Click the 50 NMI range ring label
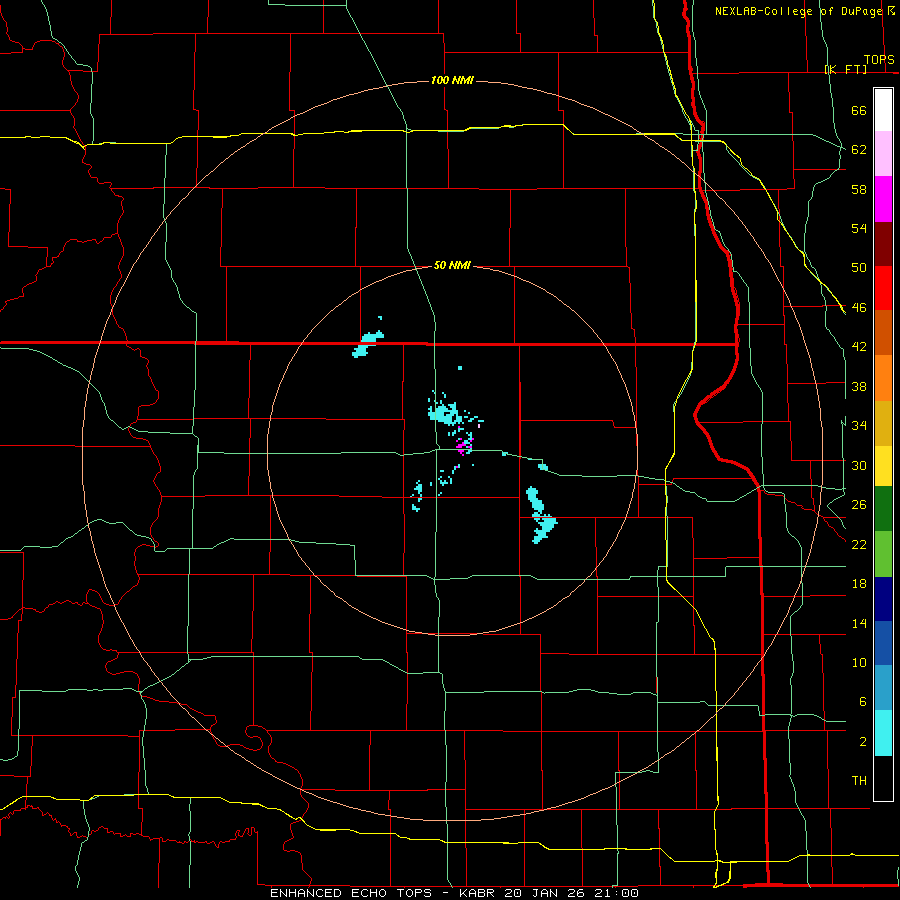900x900 pixels. tap(452, 265)
